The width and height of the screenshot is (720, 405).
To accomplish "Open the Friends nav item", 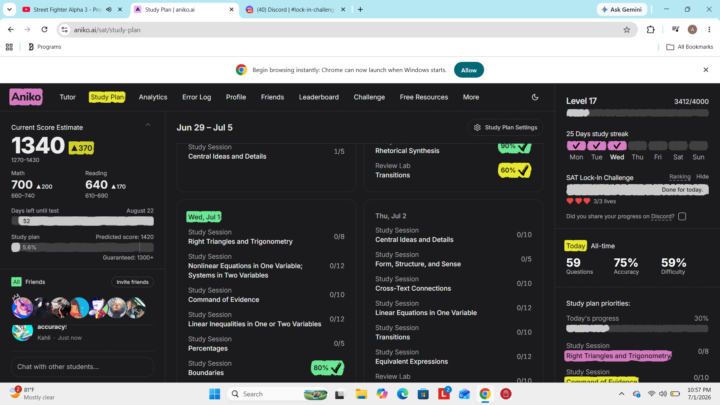I will click(x=272, y=97).
